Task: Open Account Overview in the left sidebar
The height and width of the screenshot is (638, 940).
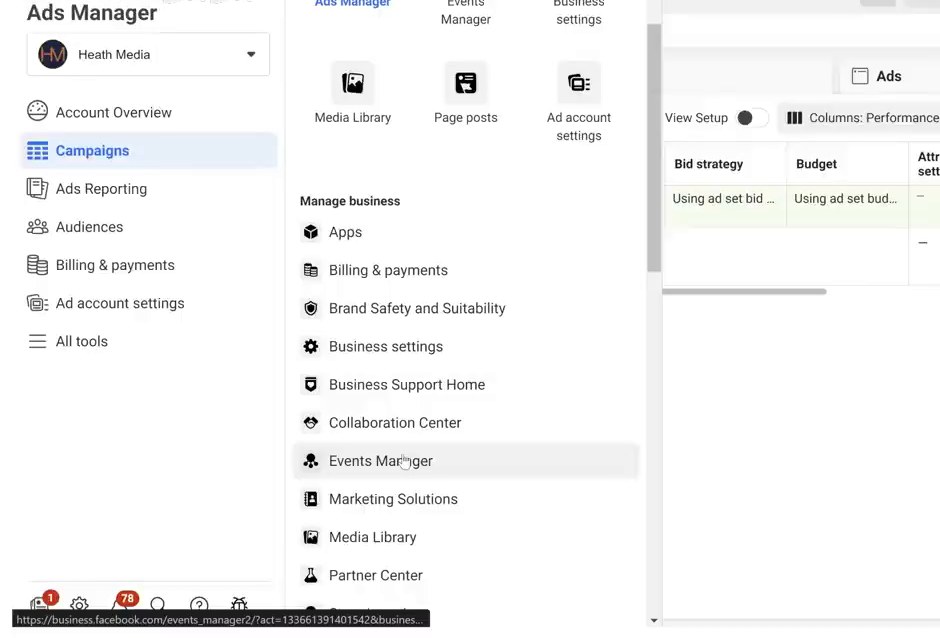Action: click(x=99, y=112)
